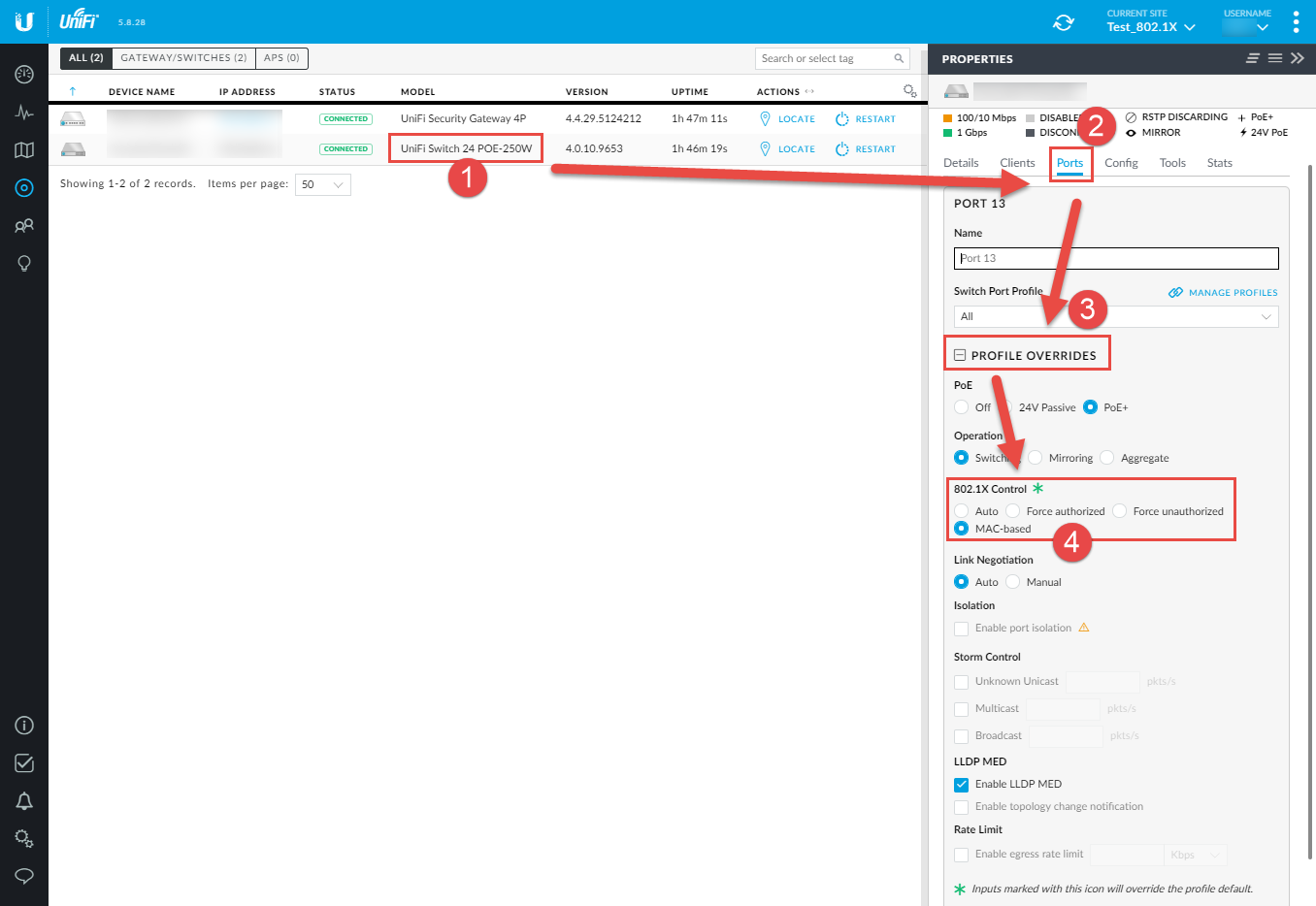This screenshot has height=906, width=1316.
Task: Select Manual link negotiation
Action: coord(1013,582)
